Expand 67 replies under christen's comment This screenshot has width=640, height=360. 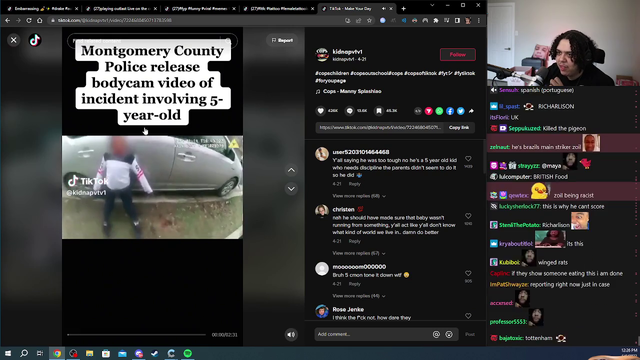[x=359, y=253]
